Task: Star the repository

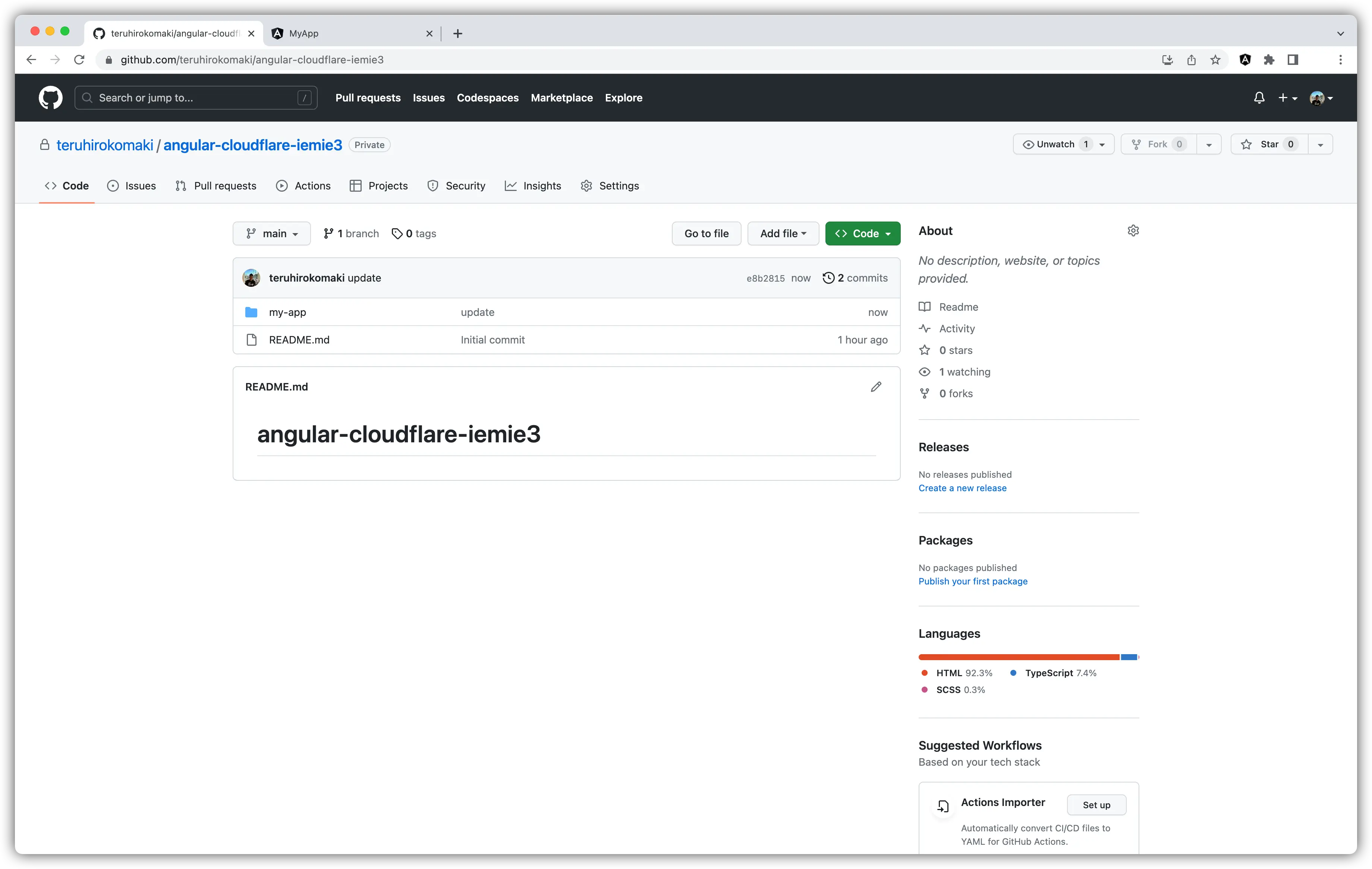Action: pos(1269,144)
